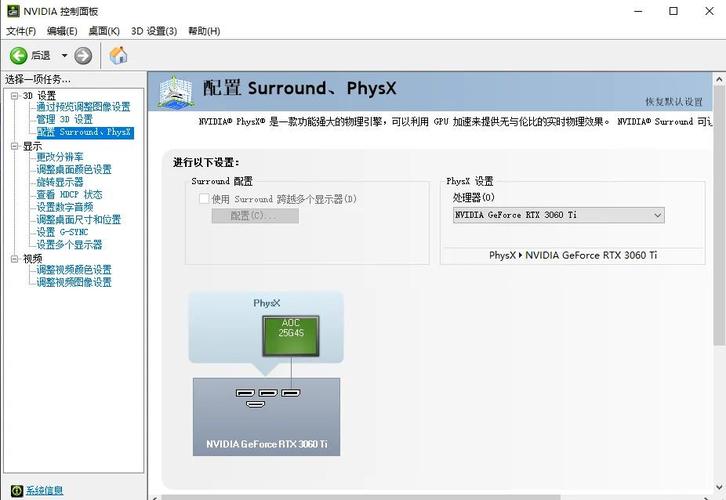Click the System Information icon at bottom left
The height and width of the screenshot is (500, 726).
pos(14,490)
